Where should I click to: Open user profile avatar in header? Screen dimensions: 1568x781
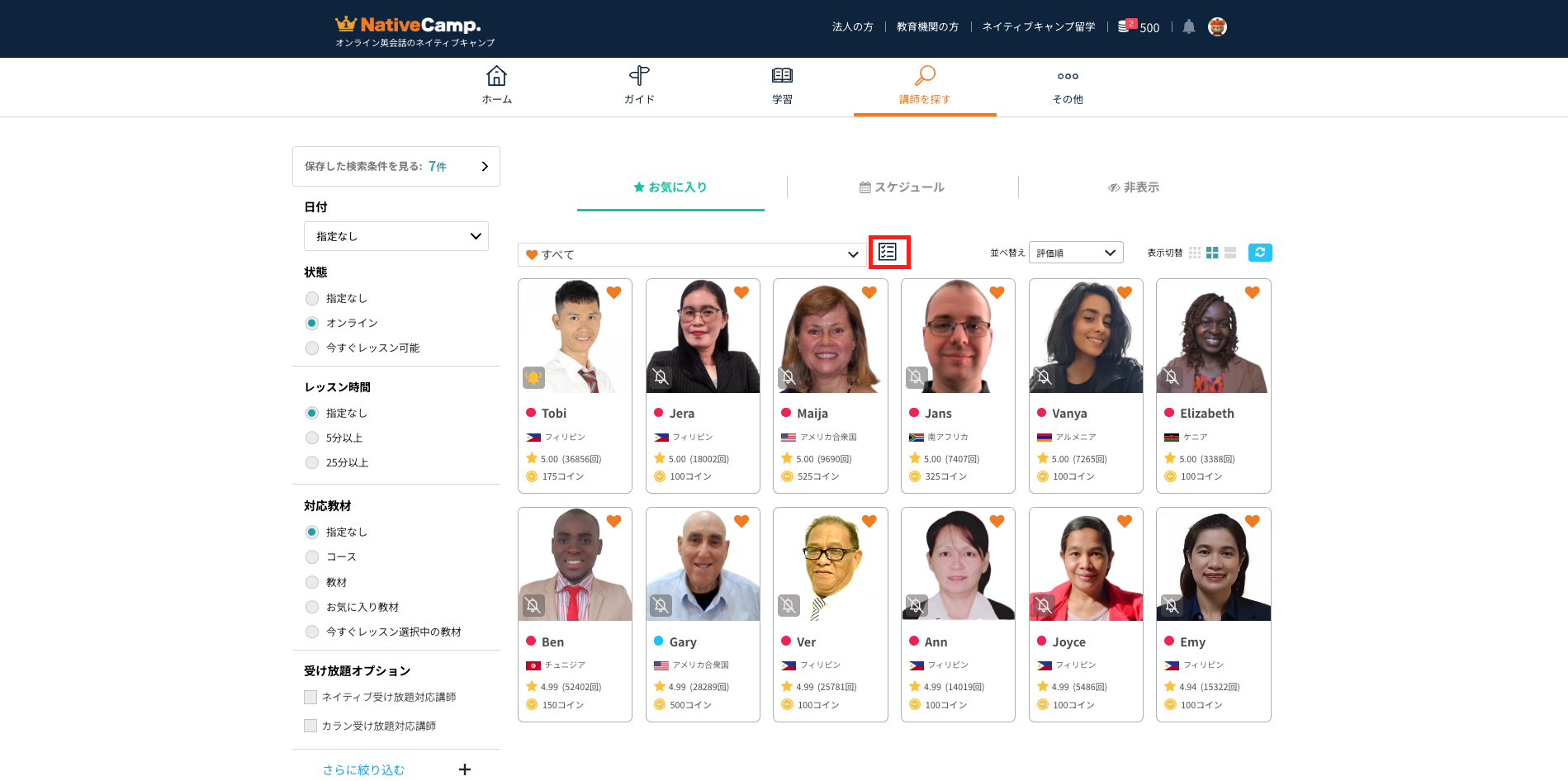(1217, 27)
